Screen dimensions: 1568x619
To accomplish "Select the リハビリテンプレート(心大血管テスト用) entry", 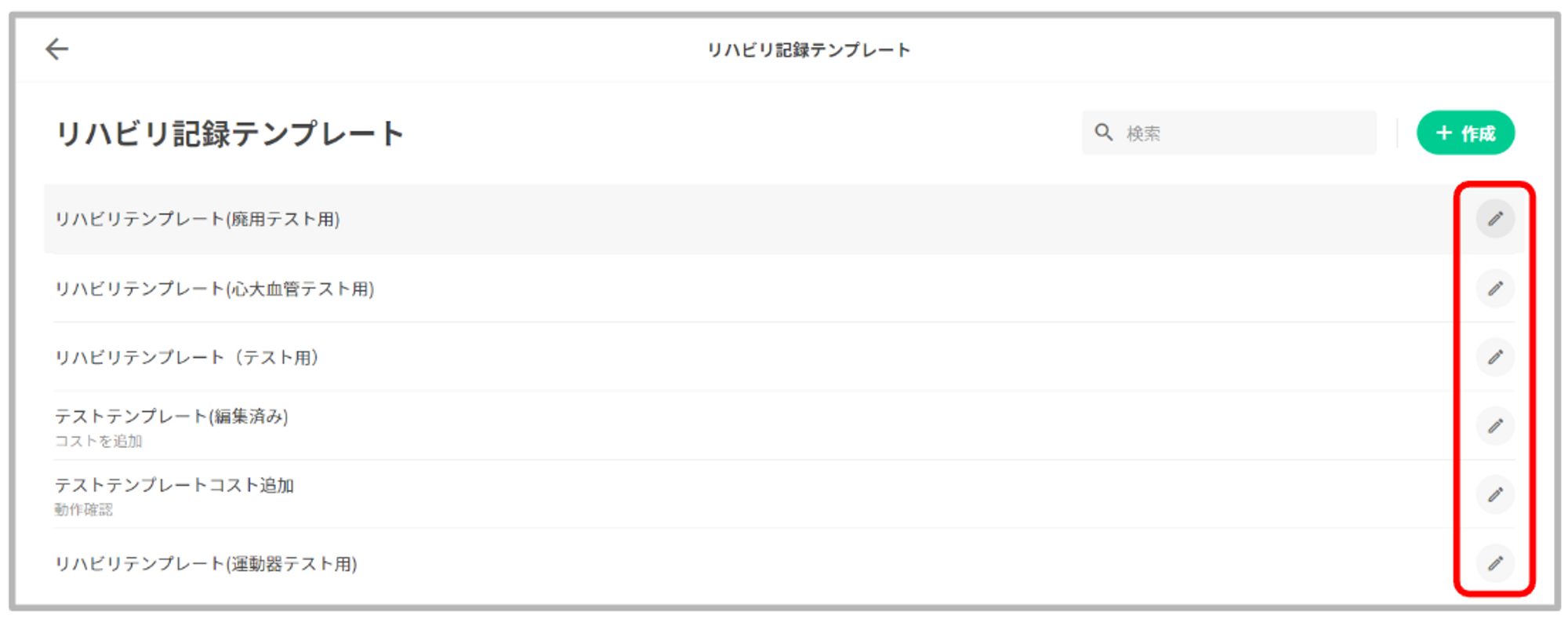I will tap(215, 289).
